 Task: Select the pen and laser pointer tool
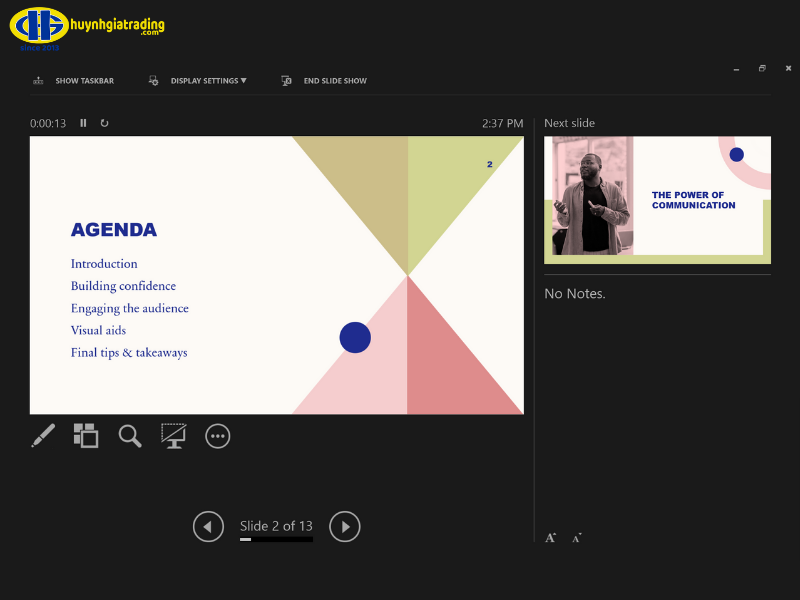pyautogui.click(x=43, y=436)
